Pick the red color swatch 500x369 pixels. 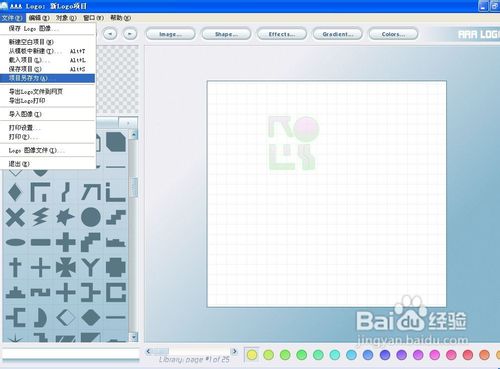(x=468, y=355)
